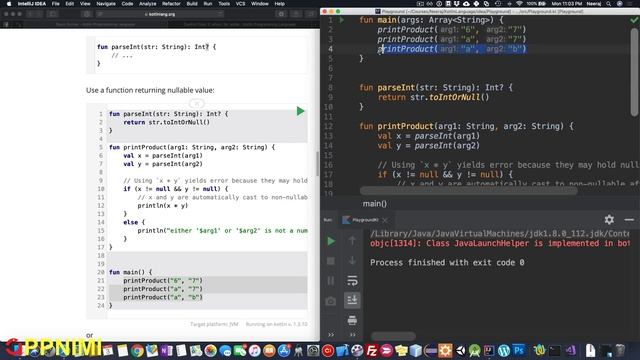Click the green inspection checkmark in the editor
Image resolution: width=640 pixels, height=360 pixels.
634,19
